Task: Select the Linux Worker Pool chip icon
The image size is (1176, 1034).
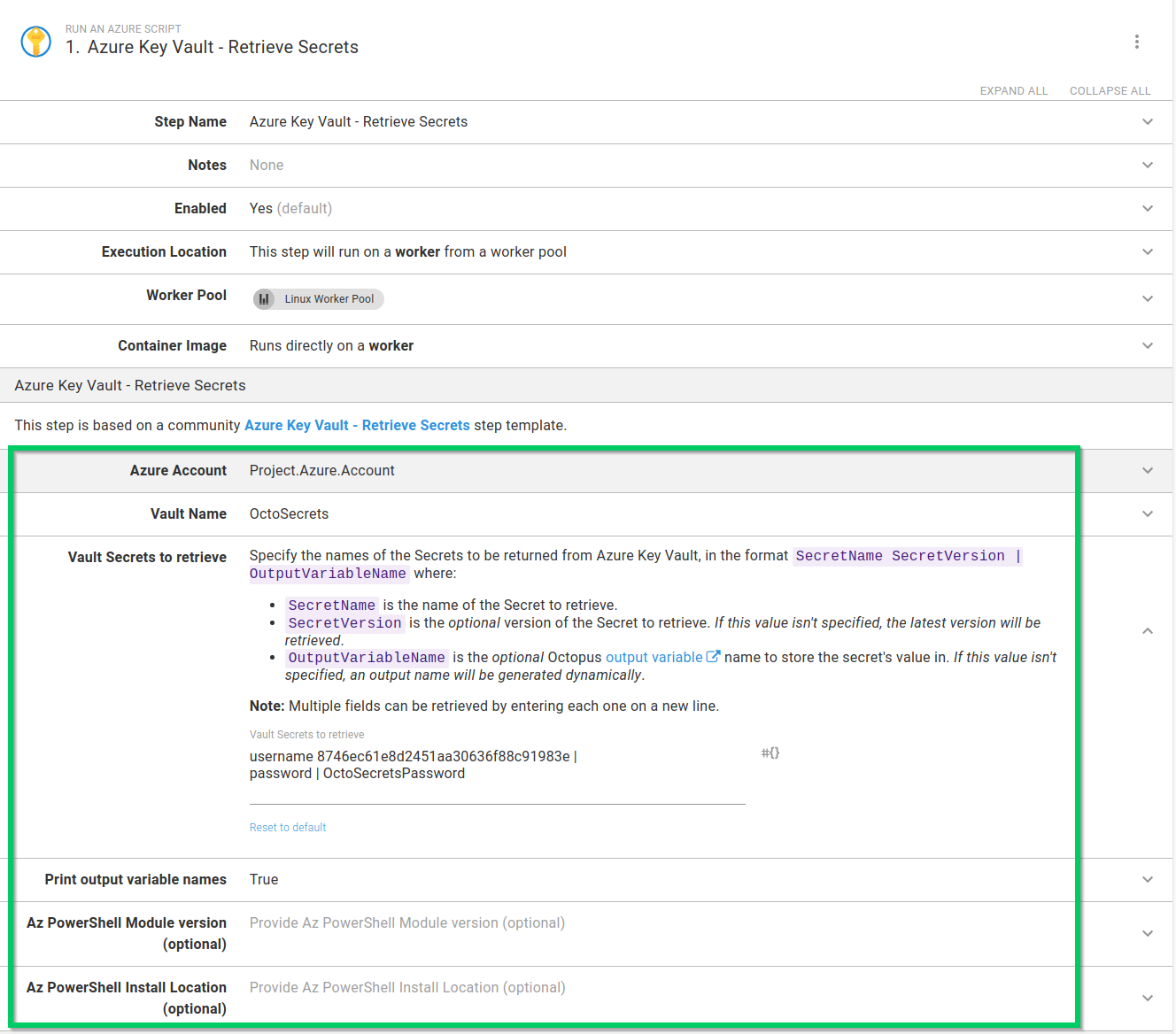Action: pyautogui.click(x=264, y=298)
